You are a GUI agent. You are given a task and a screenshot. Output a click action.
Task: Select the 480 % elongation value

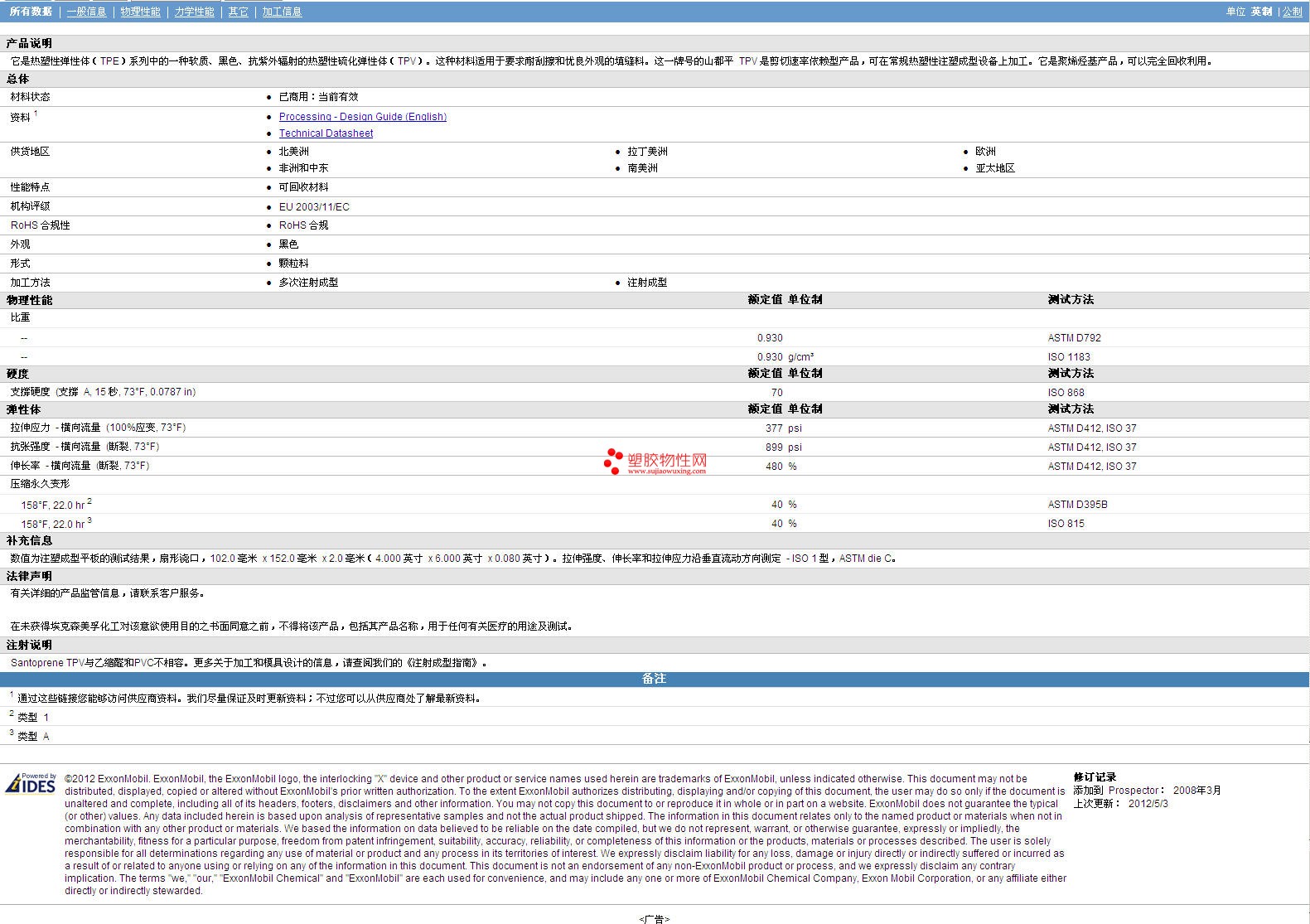pyautogui.click(x=781, y=467)
